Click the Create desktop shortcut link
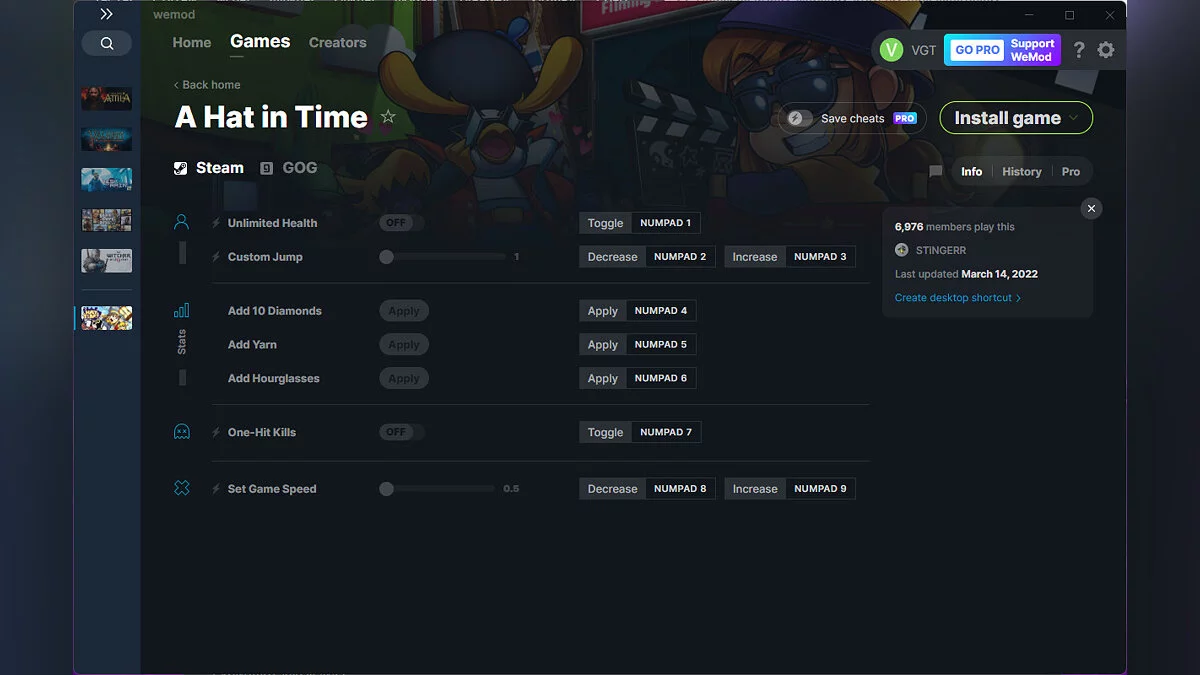The height and width of the screenshot is (675, 1200). coord(953,297)
